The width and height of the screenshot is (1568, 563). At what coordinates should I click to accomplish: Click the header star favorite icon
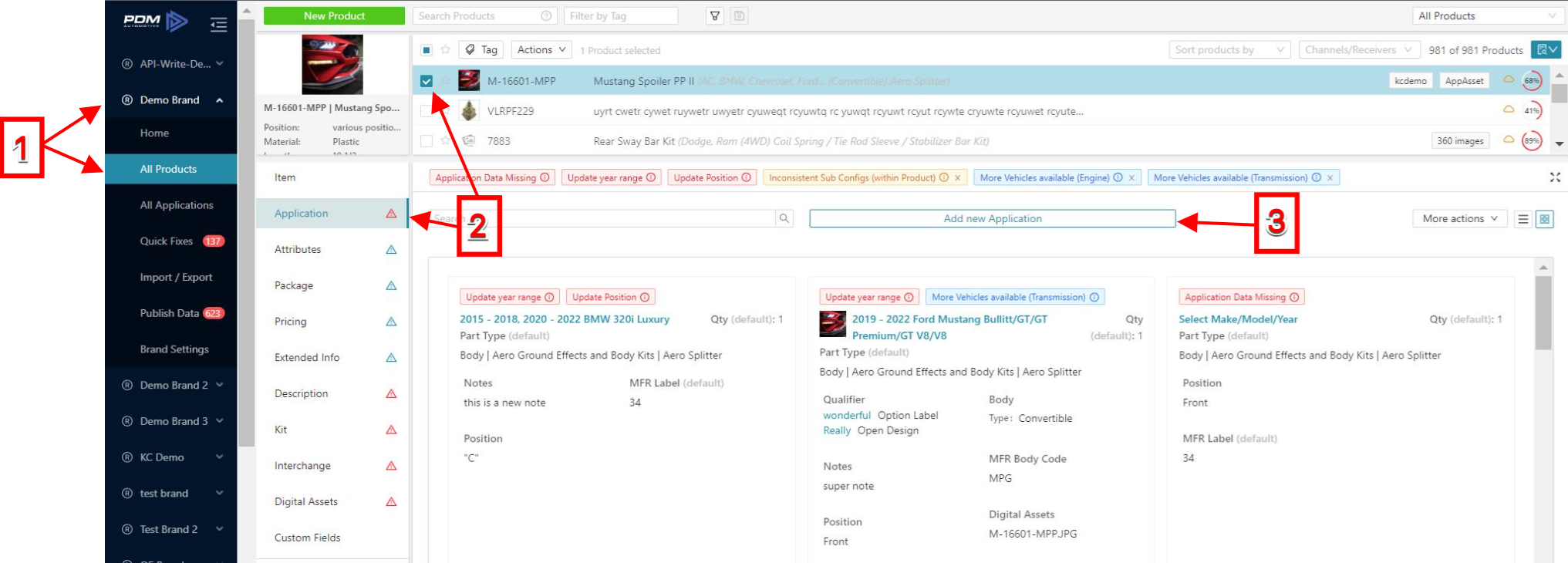tap(446, 50)
